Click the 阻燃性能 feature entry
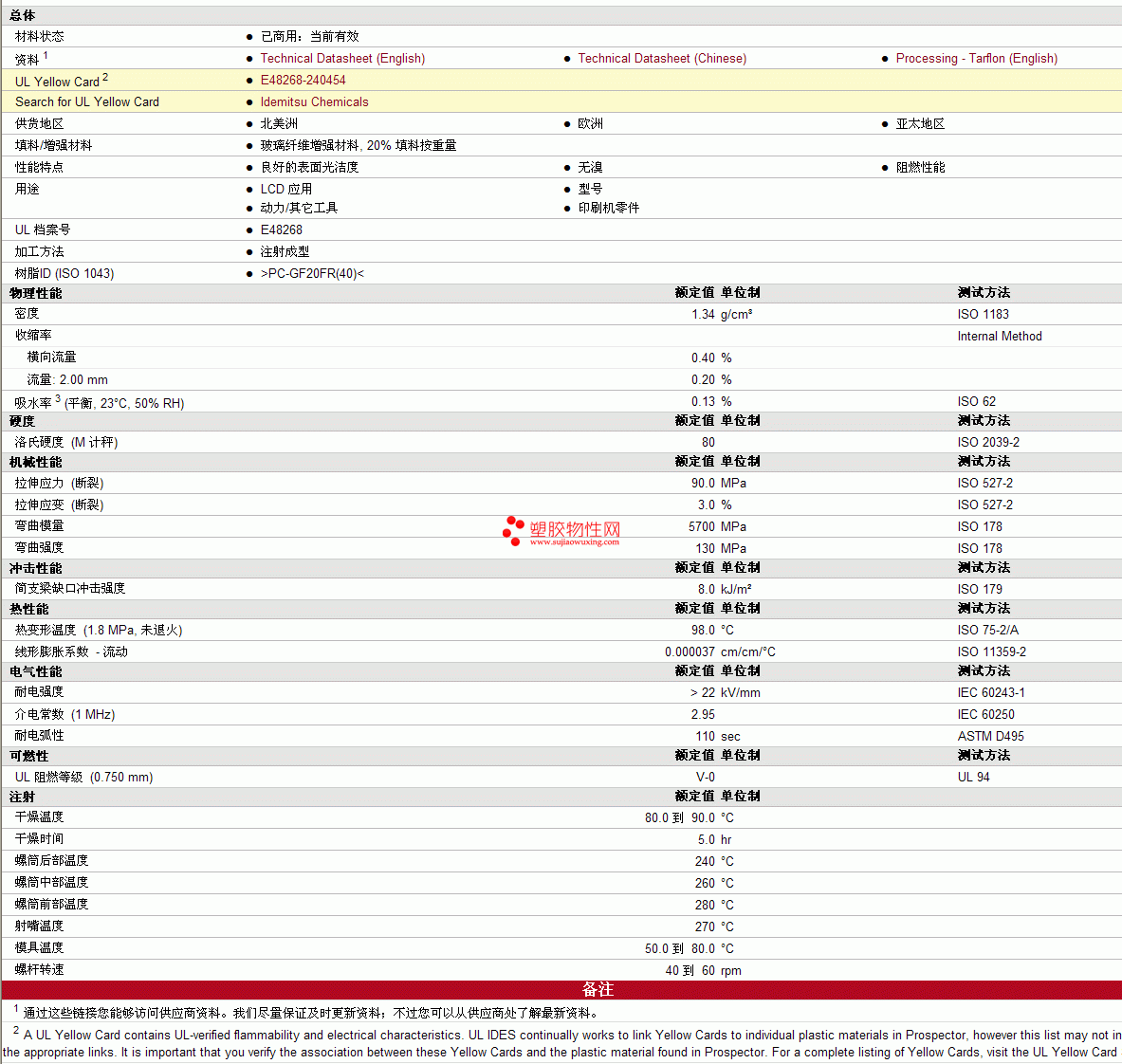The height and width of the screenshot is (1064, 1122). coord(920,168)
